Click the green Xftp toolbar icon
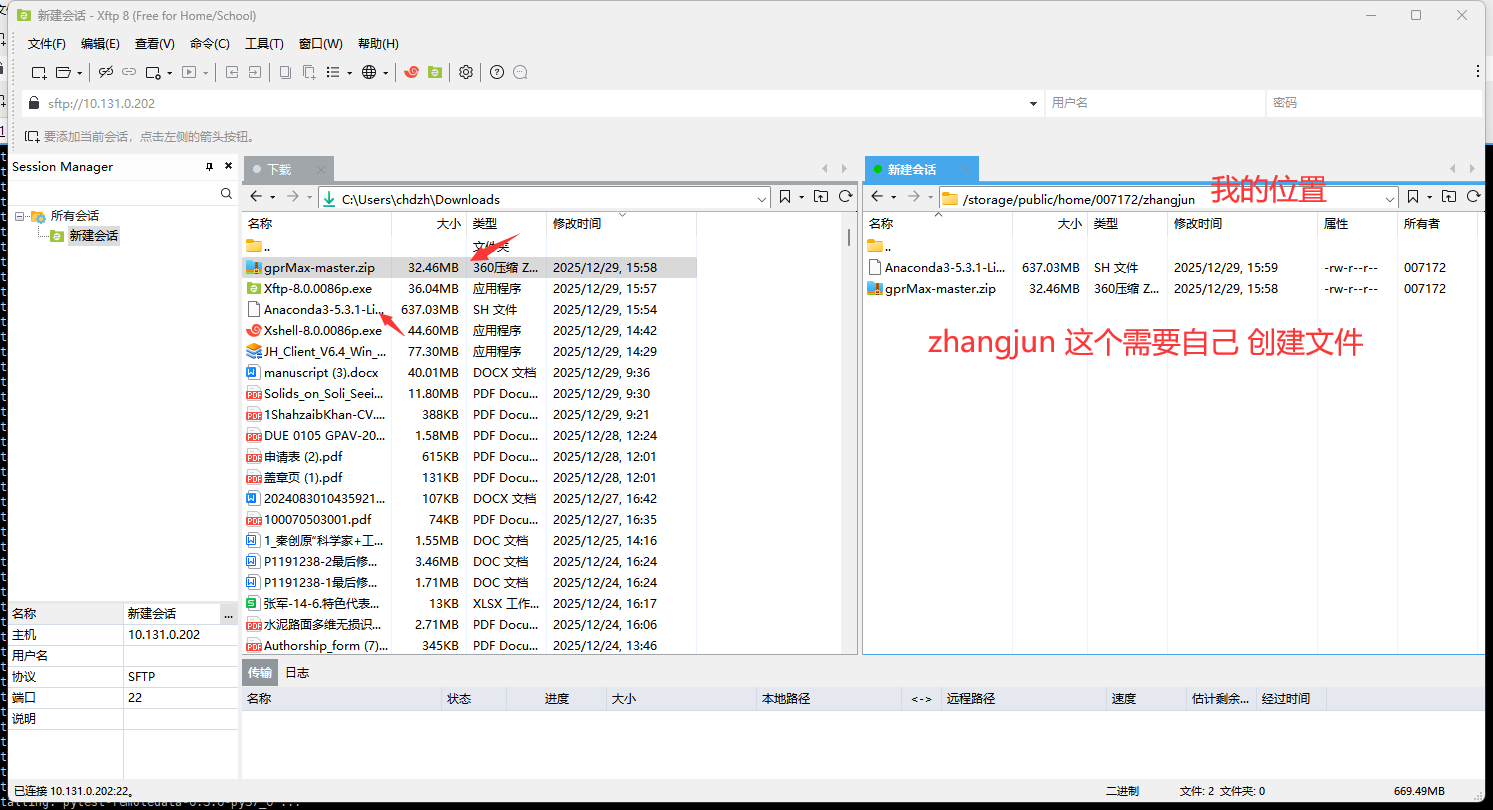The image size is (1493, 810). pyautogui.click(x=434, y=72)
